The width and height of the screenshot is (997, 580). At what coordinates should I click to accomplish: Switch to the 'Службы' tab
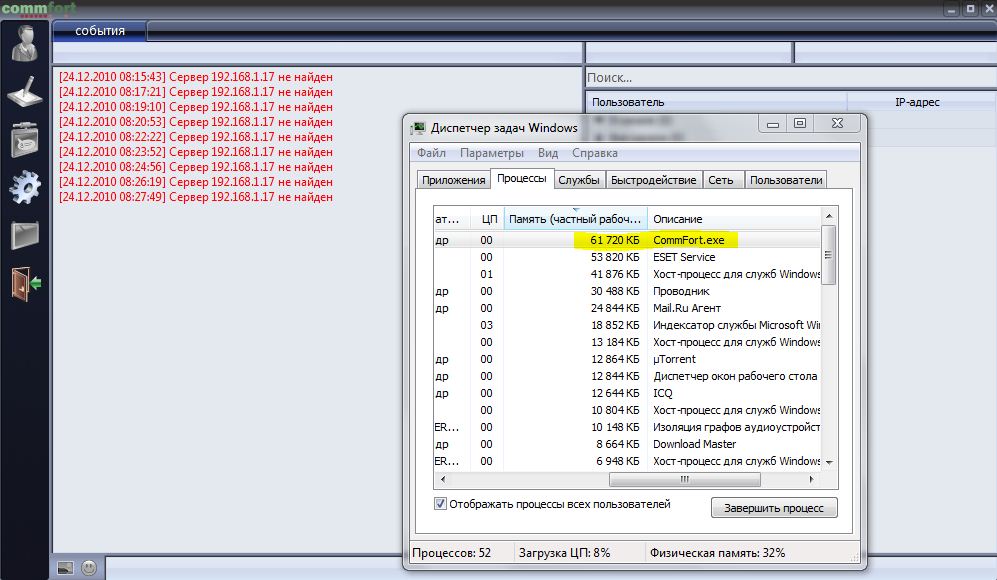coord(579,180)
